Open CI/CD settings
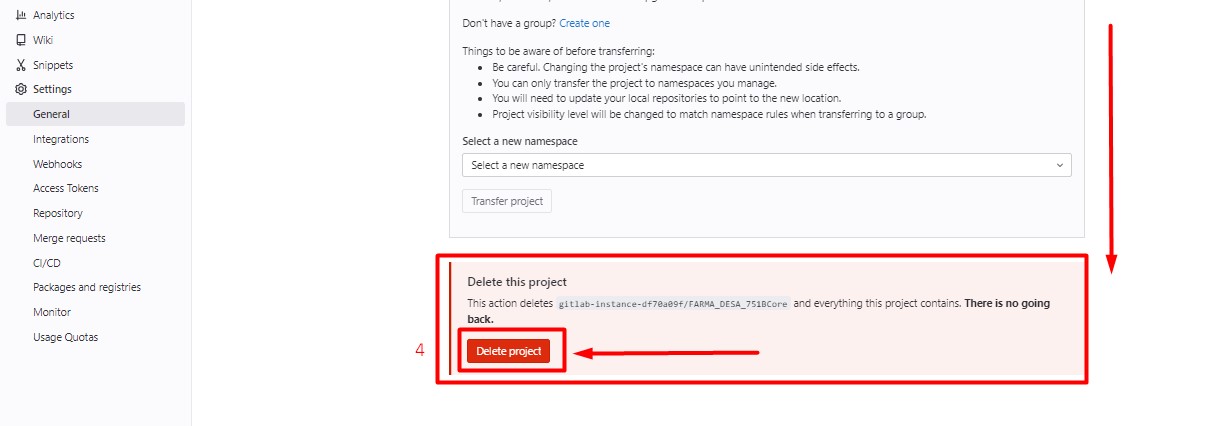The height and width of the screenshot is (426, 1220). point(48,263)
